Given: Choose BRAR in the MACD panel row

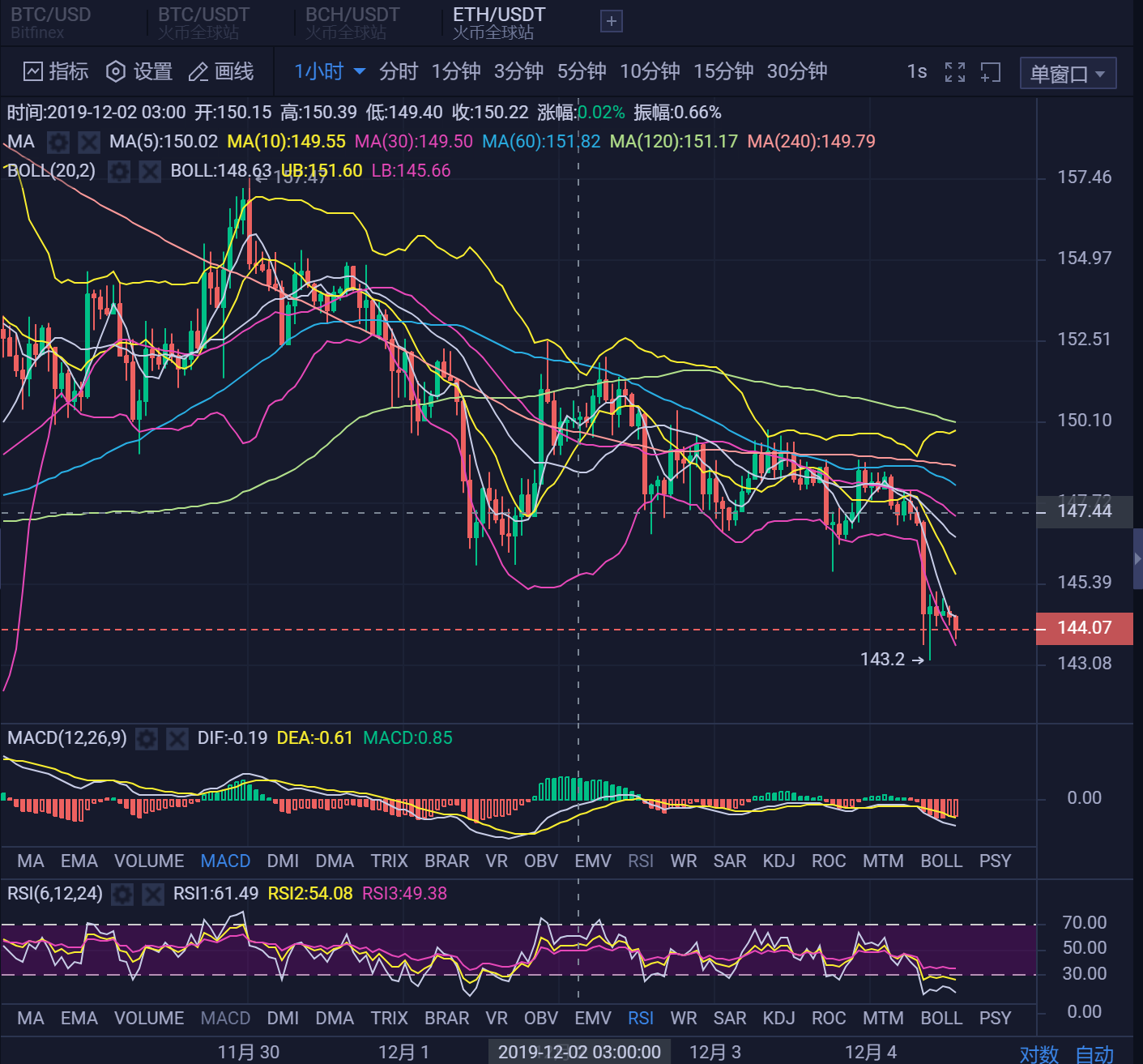Looking at the screenshot, I should point(447,861).
